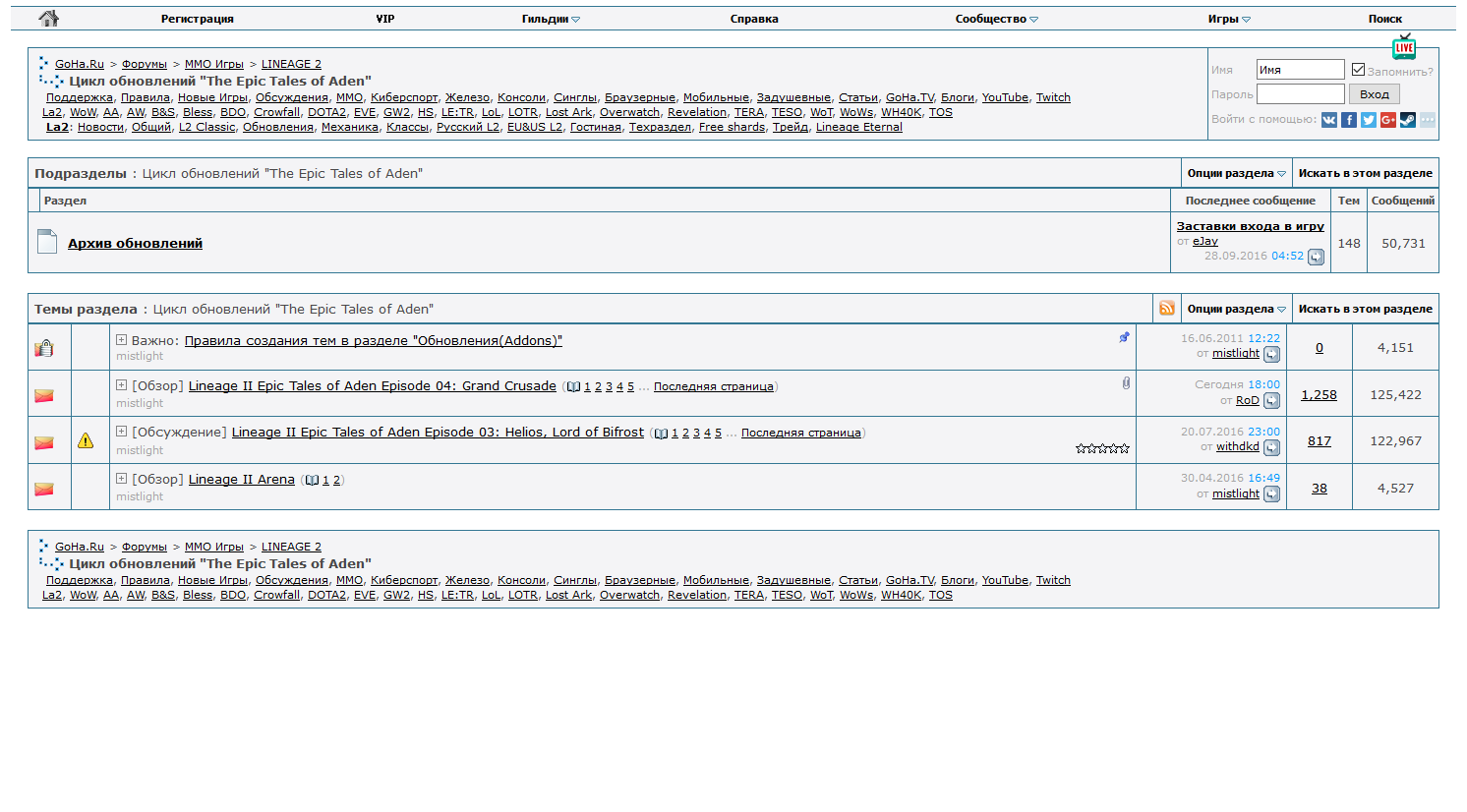
Task: Open Последняя страница of Grand Crusade thread
Action: 714,386
